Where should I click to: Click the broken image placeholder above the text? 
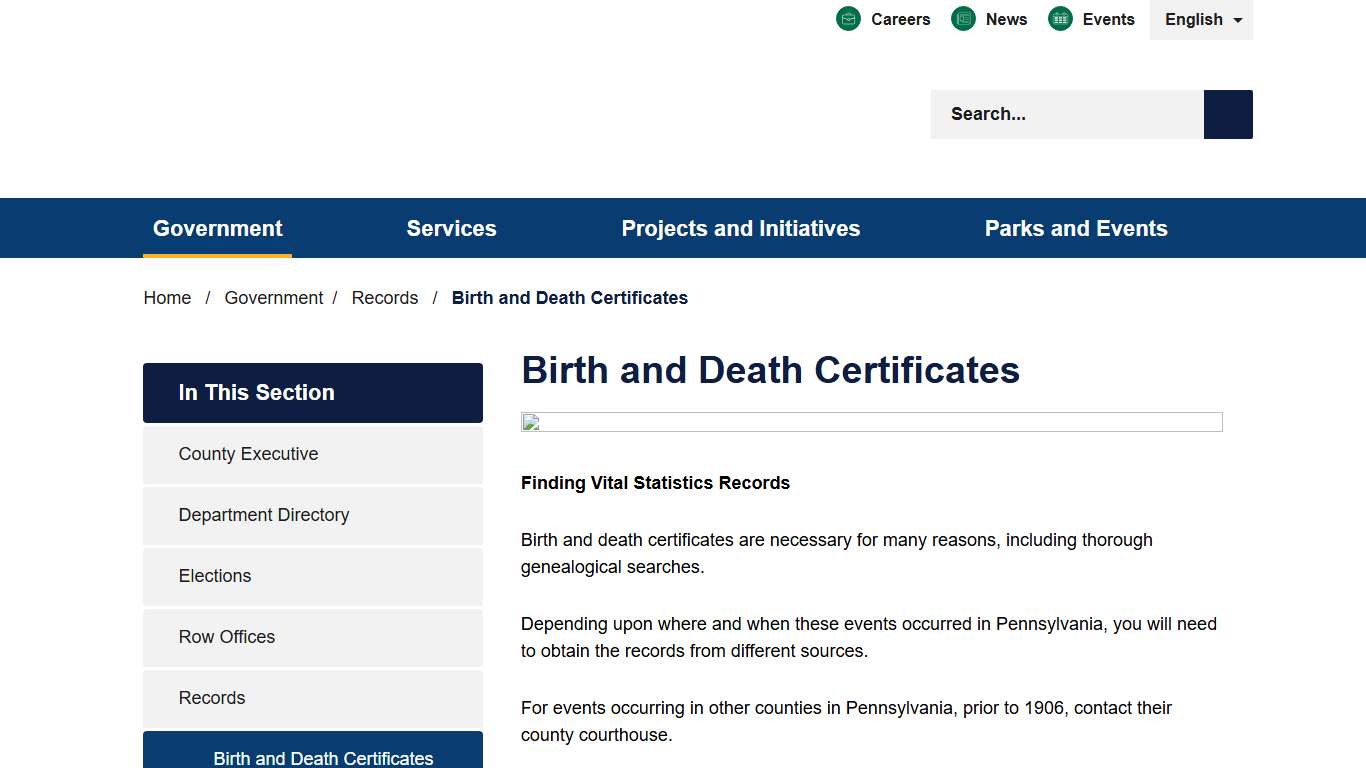tap(871, 421)
